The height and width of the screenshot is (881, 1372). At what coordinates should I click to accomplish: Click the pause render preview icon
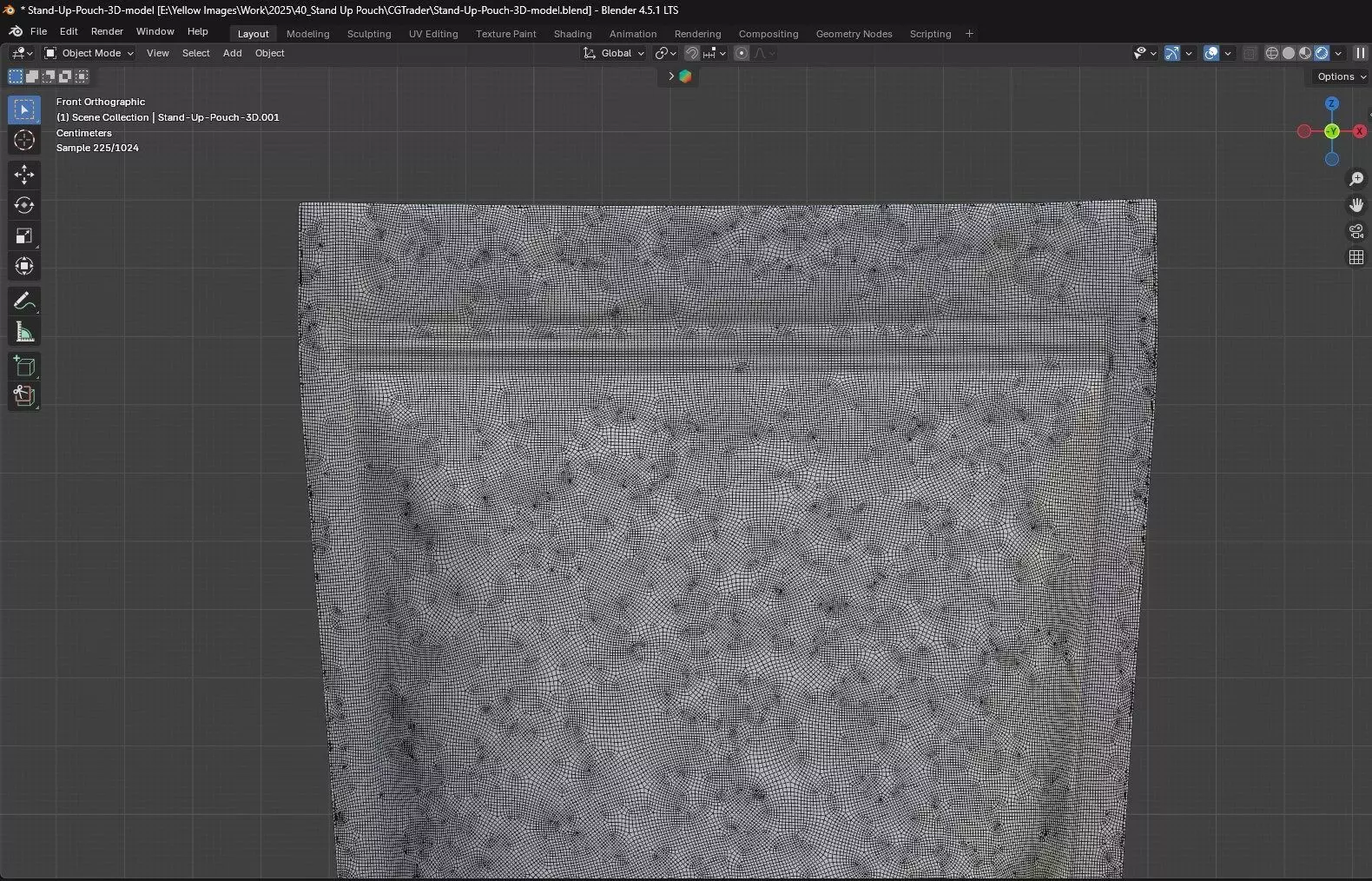coord(1360,53)
